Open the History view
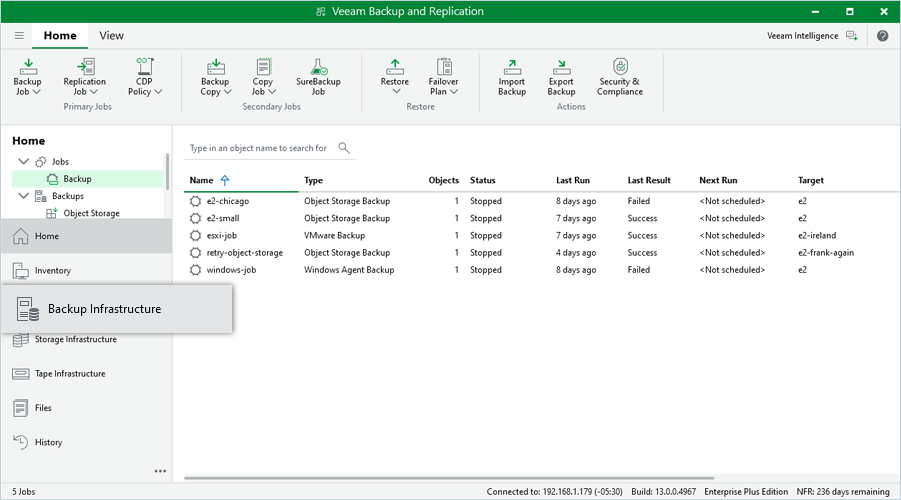This screenshot has height=500, width=901. point(48,442)
